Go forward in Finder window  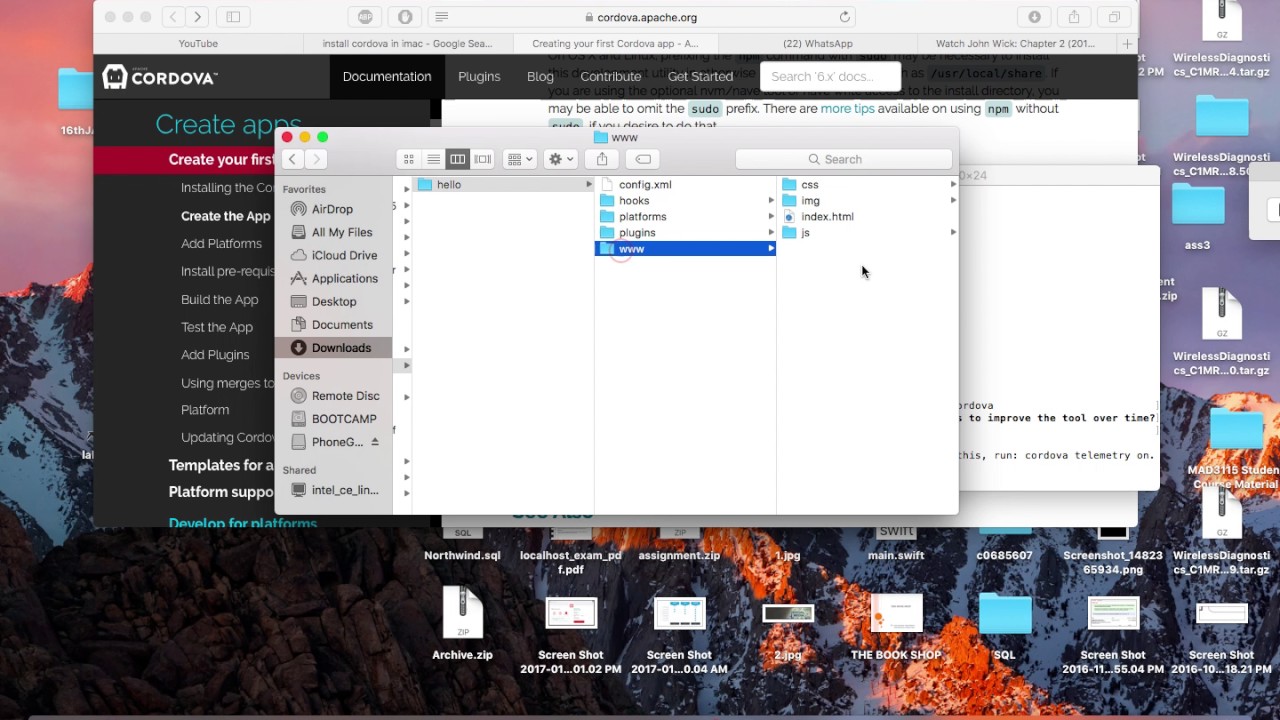click(316, 159)
